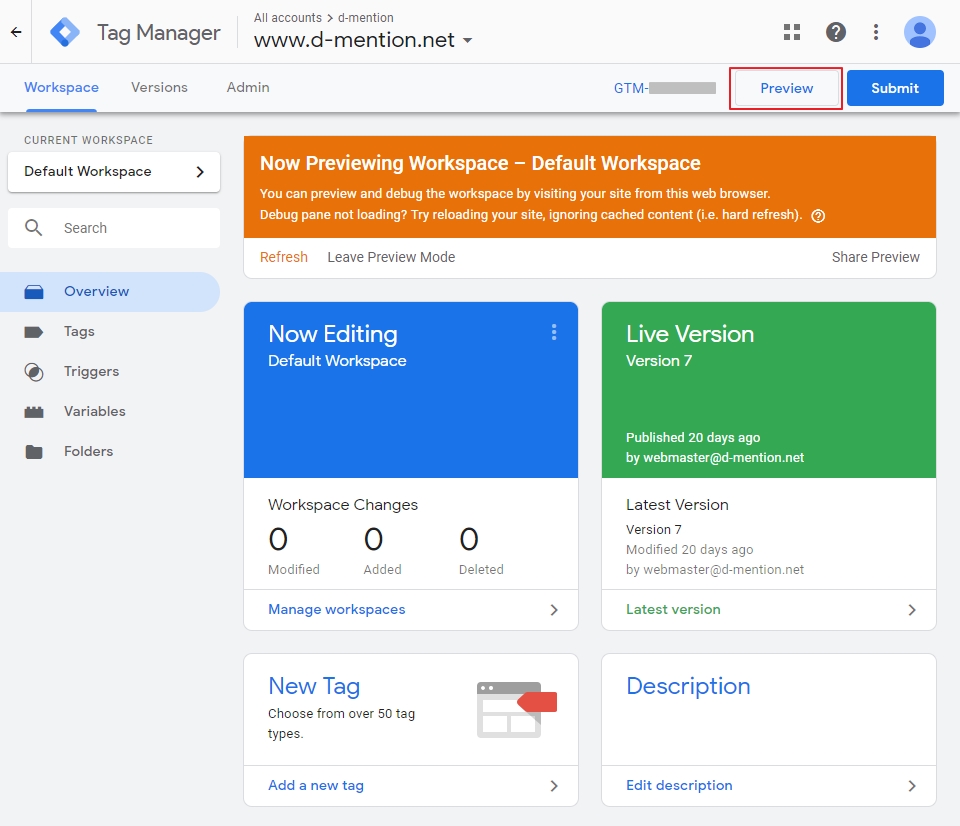Click the Description heading
This screenshot has height=826, width=960.
pos(688,686)
